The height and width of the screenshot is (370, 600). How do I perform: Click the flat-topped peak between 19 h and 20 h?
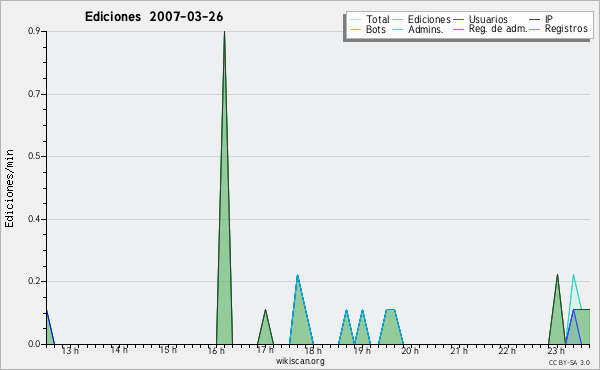click(x=390, y=327)
